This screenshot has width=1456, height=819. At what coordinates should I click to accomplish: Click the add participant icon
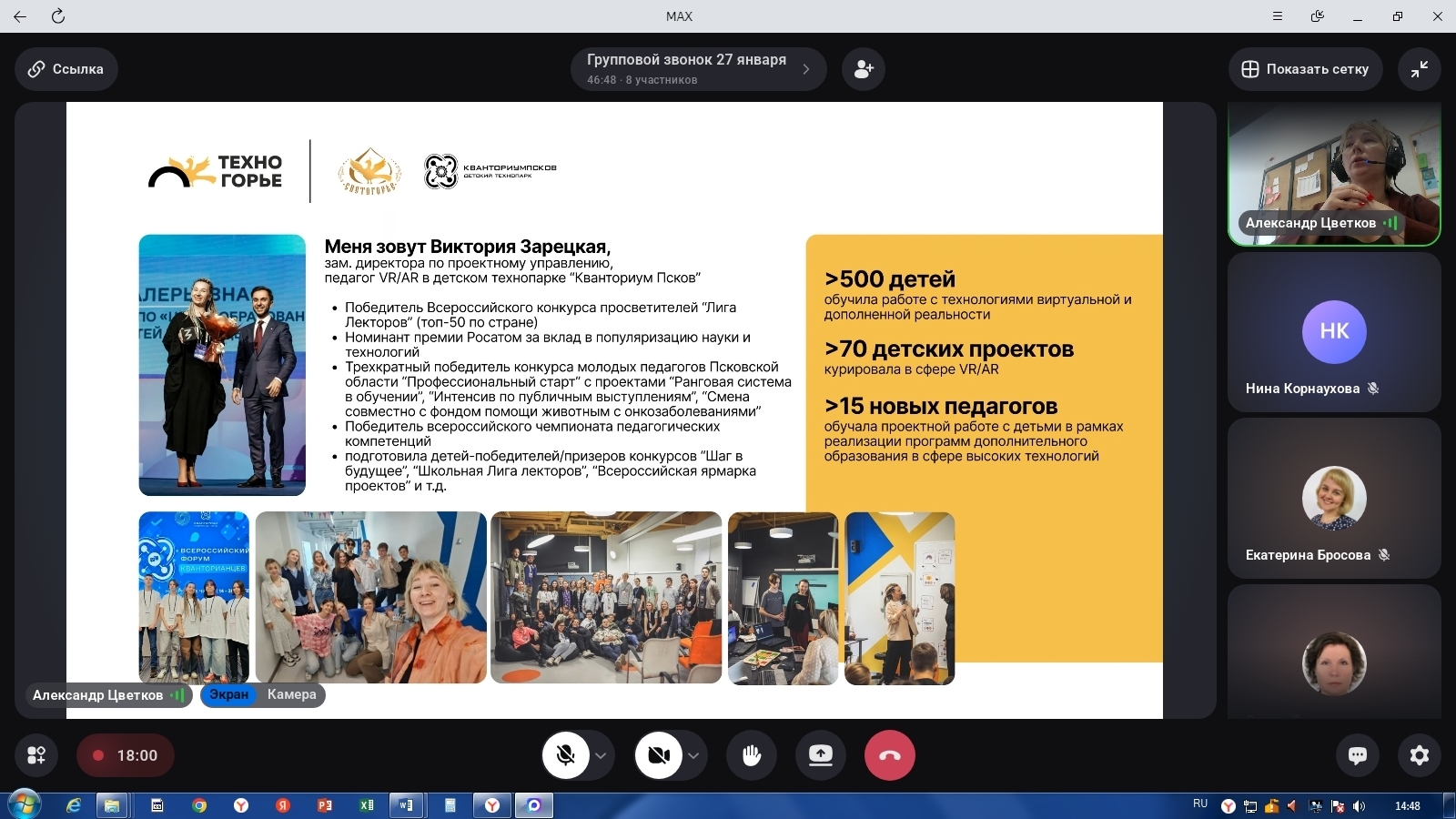point(864,69)
